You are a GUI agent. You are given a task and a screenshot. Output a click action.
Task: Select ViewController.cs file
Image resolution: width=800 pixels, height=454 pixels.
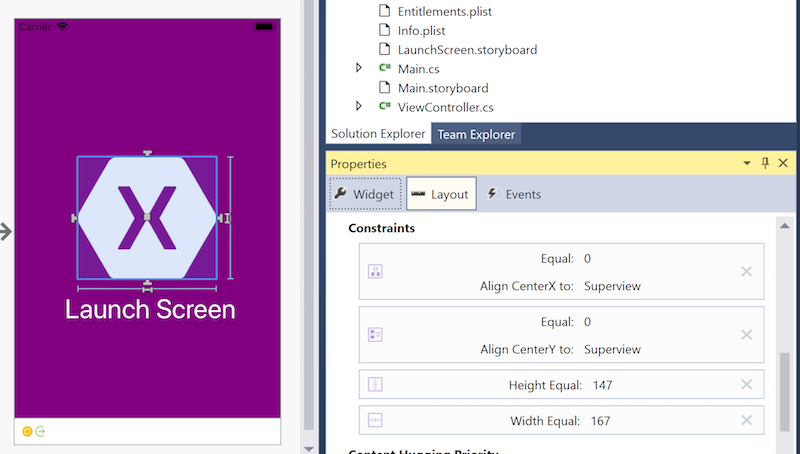(445, 107)
